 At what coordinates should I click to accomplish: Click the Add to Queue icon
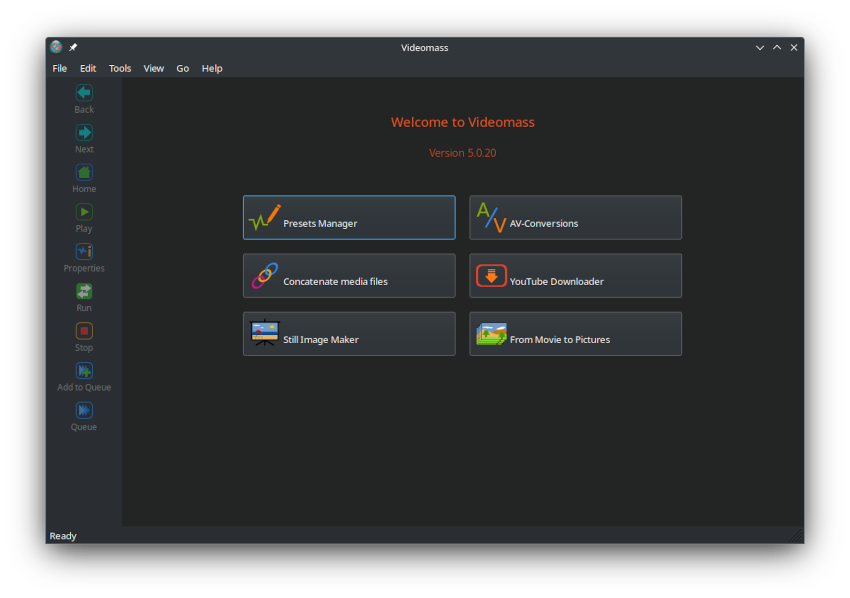pyautogui.click(x=84, y=370)
